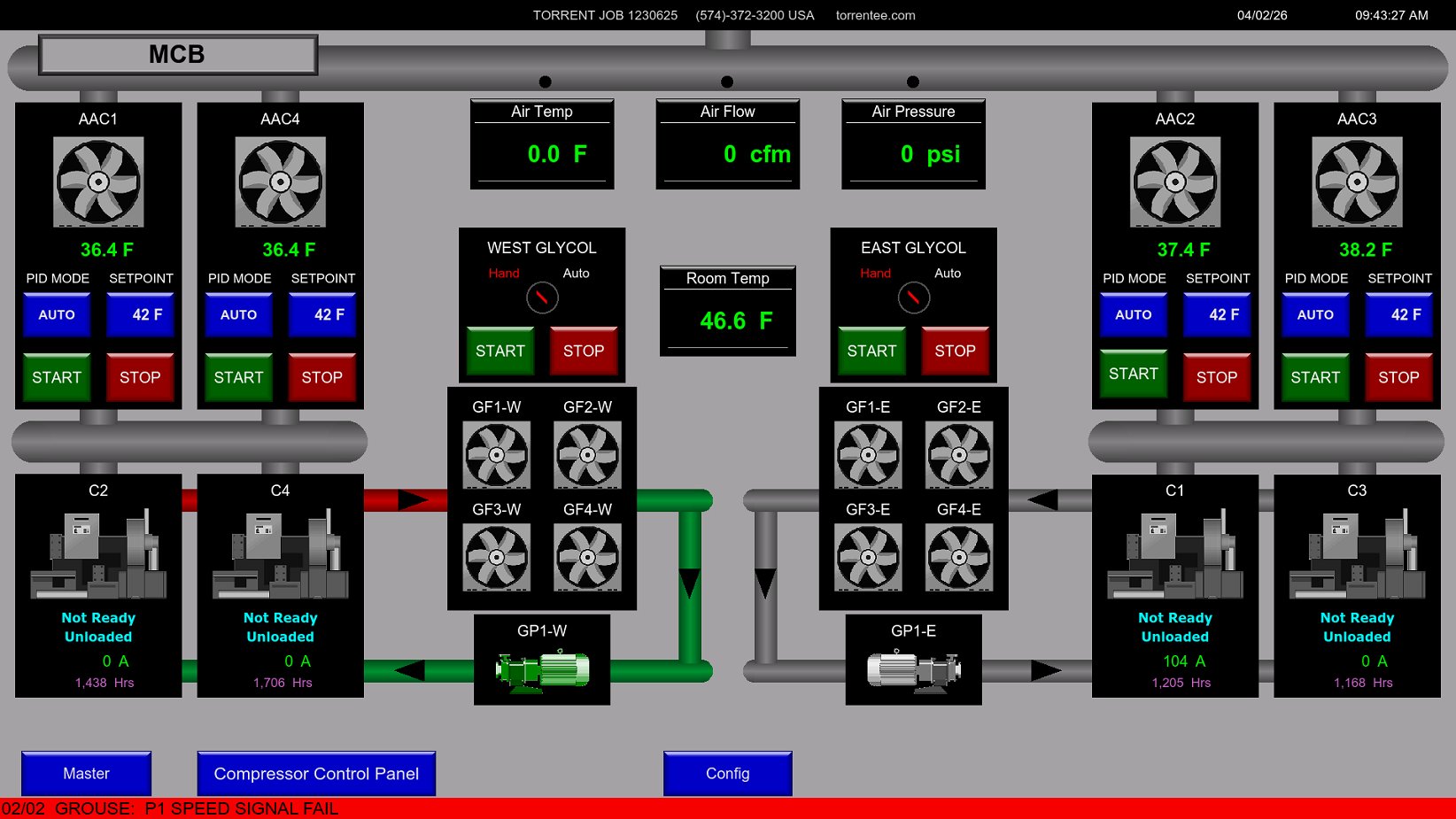The height and width of the screenshot is (819, 1456).
Task: Click the AAC2 37.4 F temperature reading
Action: point(1183,250)
